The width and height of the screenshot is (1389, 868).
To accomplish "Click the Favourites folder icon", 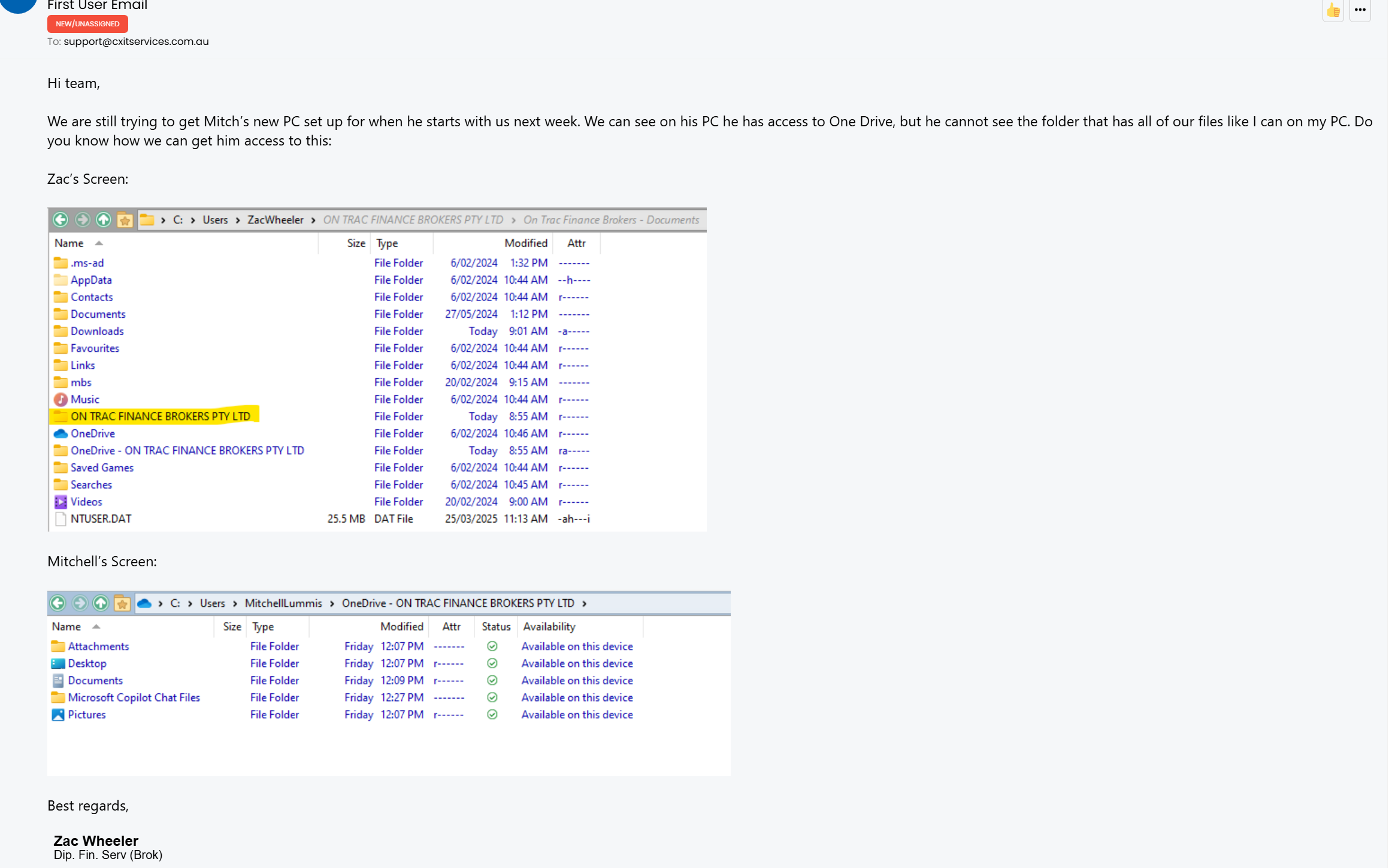I will 60,348.
